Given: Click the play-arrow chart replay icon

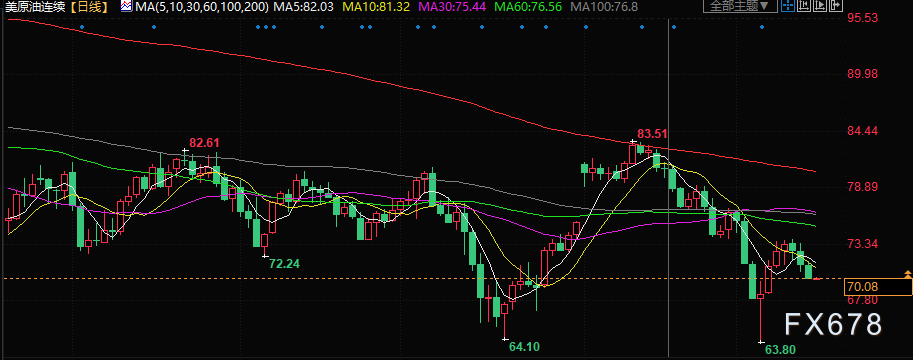Looking at the screenshot, I should 820,5.
